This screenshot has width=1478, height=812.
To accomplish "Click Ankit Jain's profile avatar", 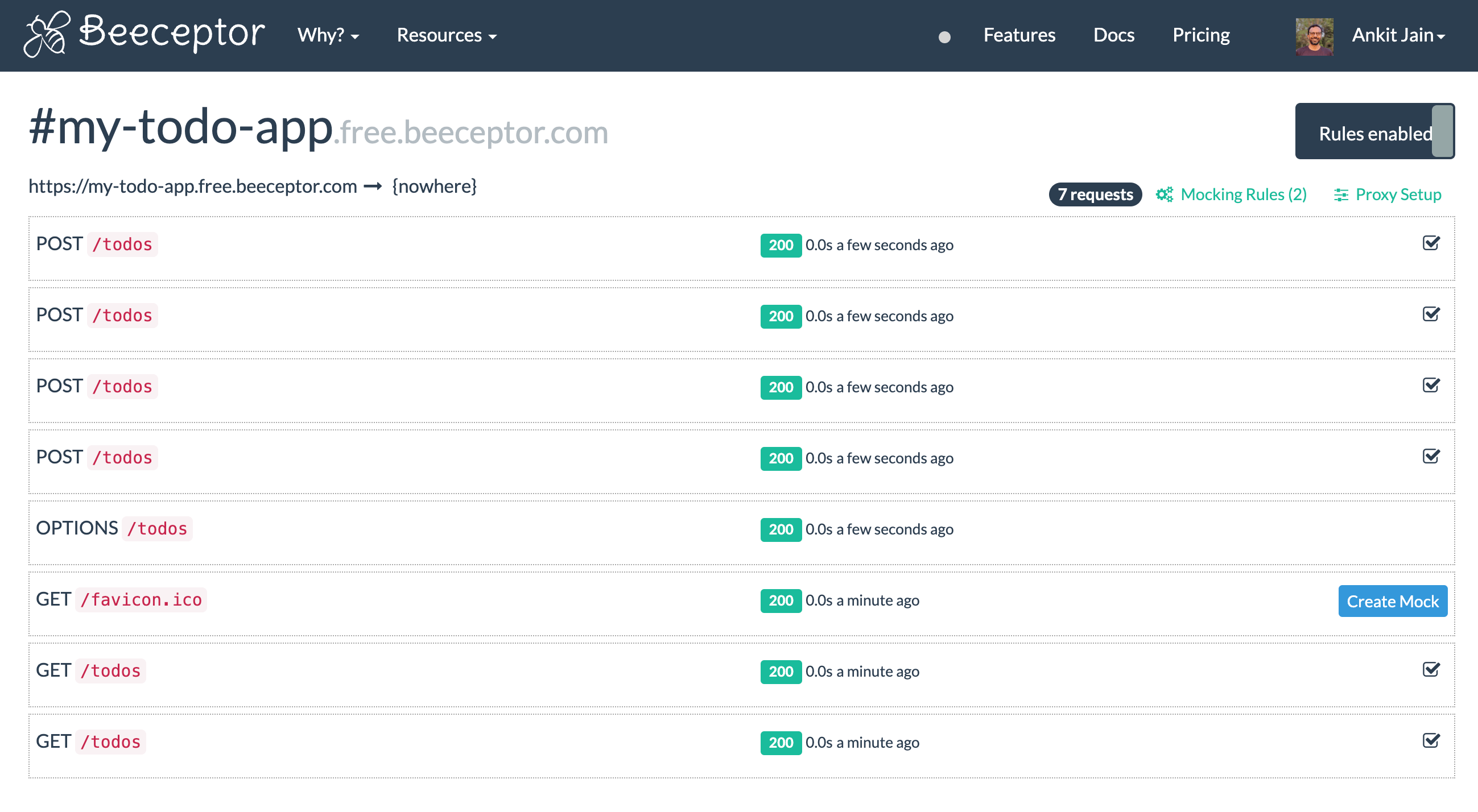I will coord(1315,36).
